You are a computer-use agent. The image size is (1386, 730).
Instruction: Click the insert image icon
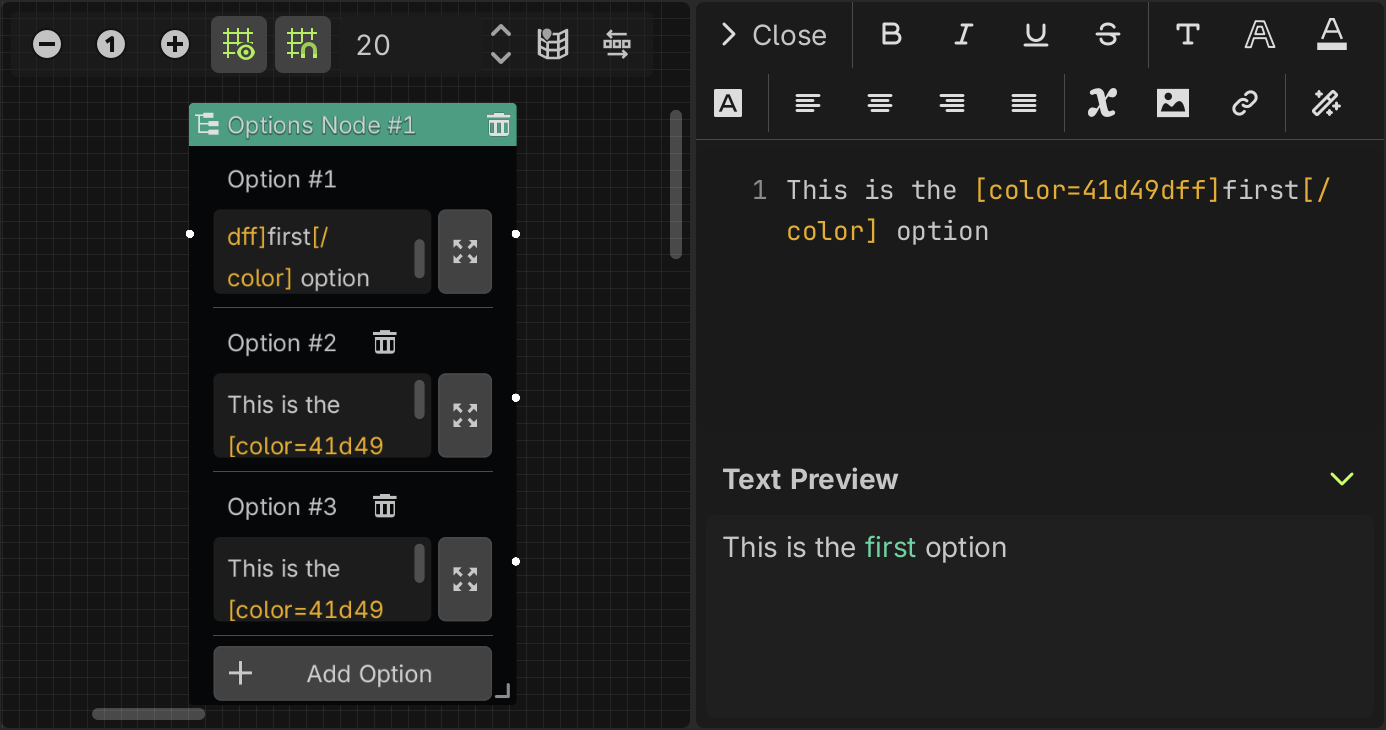1172,103
